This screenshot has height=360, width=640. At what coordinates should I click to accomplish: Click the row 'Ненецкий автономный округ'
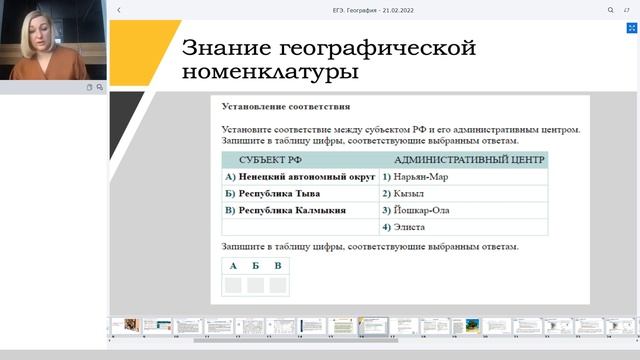click(300, 177)
